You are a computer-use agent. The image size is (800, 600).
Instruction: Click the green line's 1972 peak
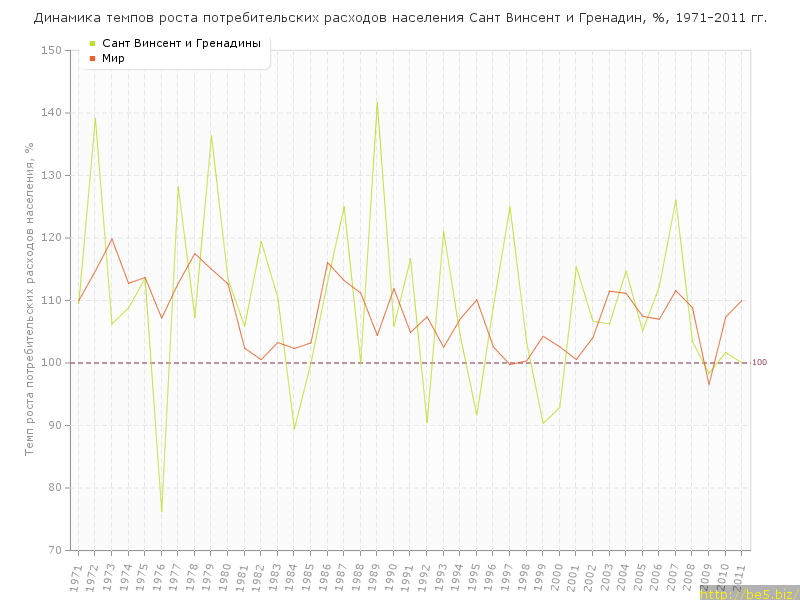coord(95,118)
